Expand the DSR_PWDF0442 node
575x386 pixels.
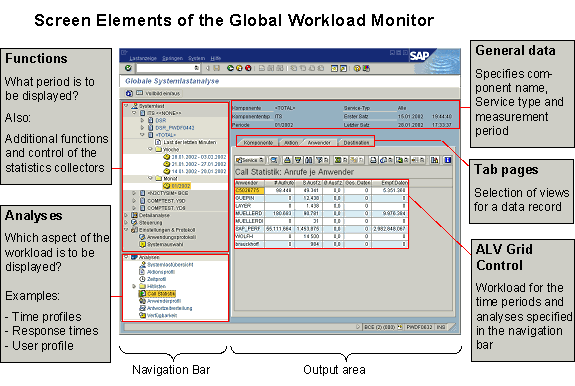click(143, 128)
